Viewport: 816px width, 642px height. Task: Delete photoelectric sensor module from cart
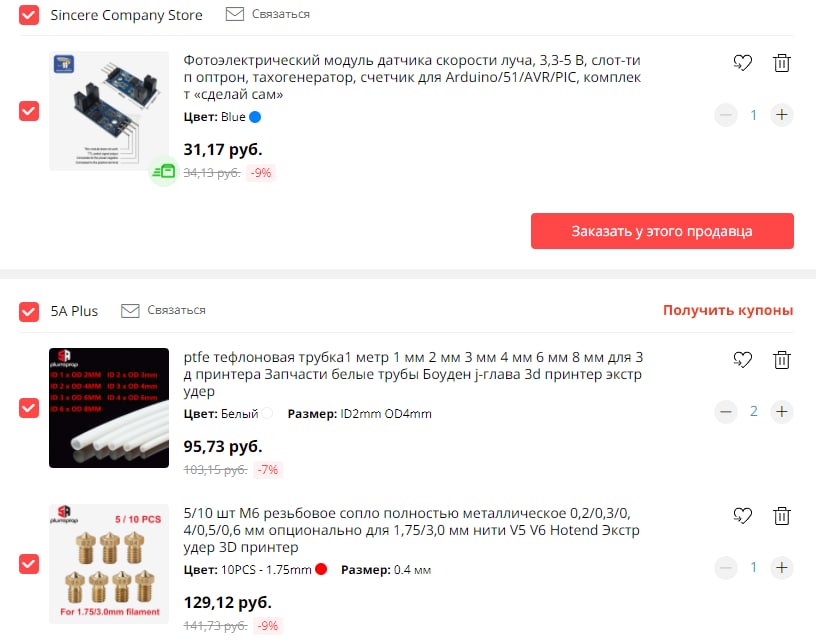coord(782,63)
